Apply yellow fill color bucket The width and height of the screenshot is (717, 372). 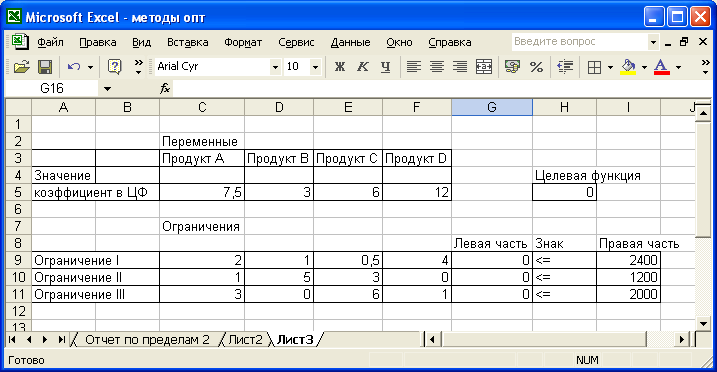pyautogui.click(x=628, y=67)
